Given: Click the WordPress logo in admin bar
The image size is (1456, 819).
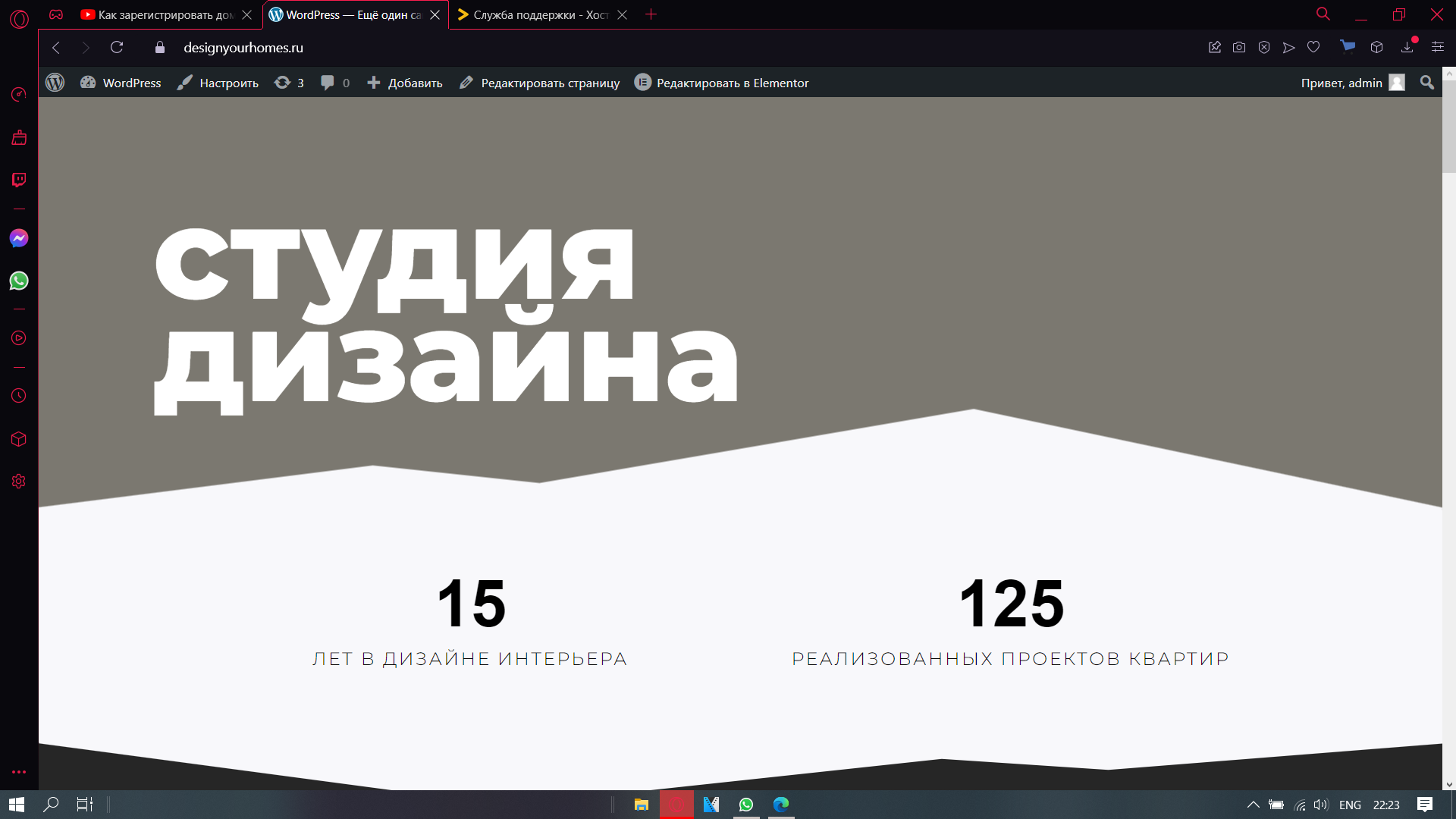Looking at the screenshot, I should click(55, 83).
